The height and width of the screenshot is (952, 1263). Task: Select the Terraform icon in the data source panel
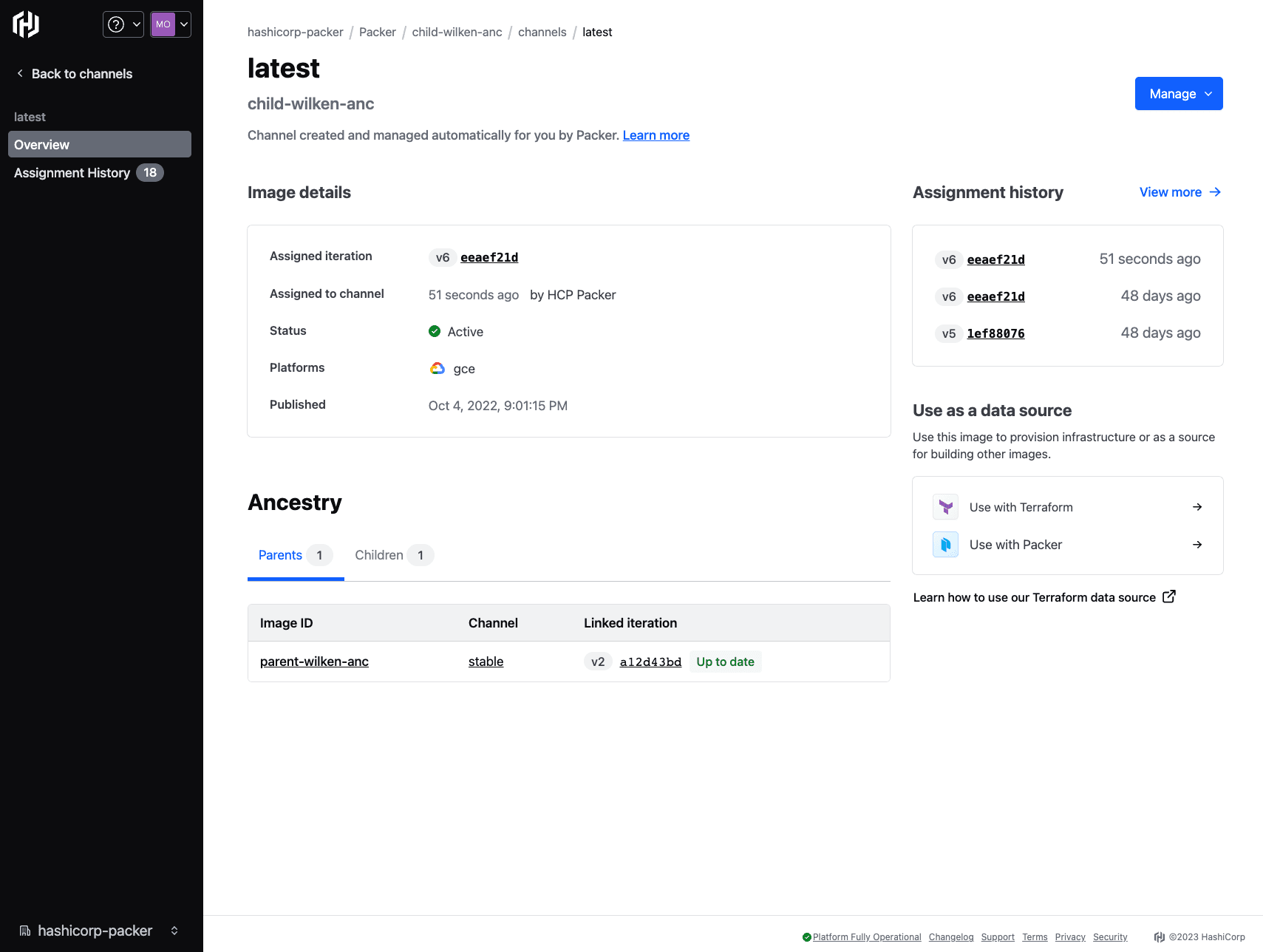click(x=945, y=506)
